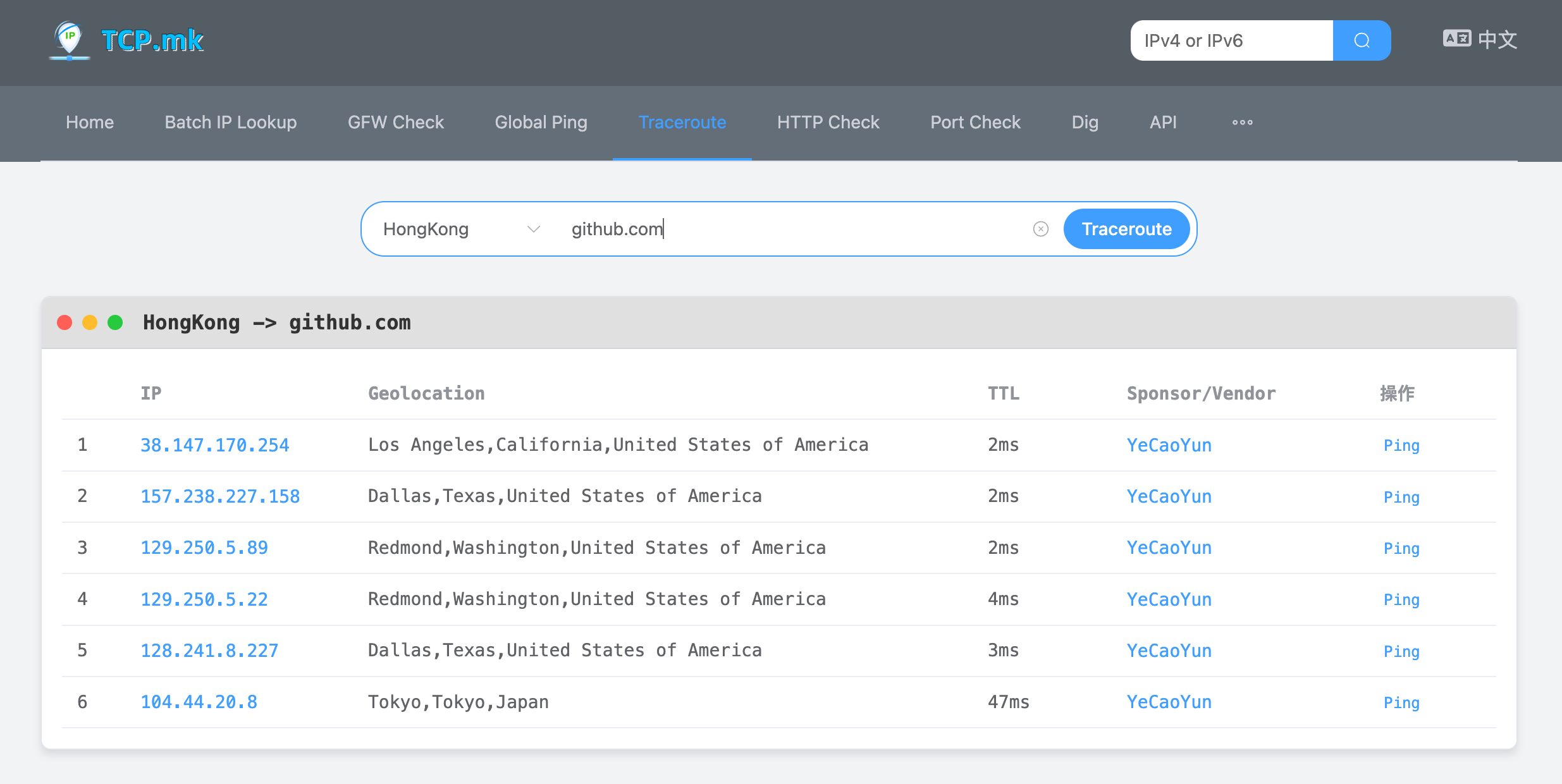Select the Los Angeles geolocation text

pos(618,445)
